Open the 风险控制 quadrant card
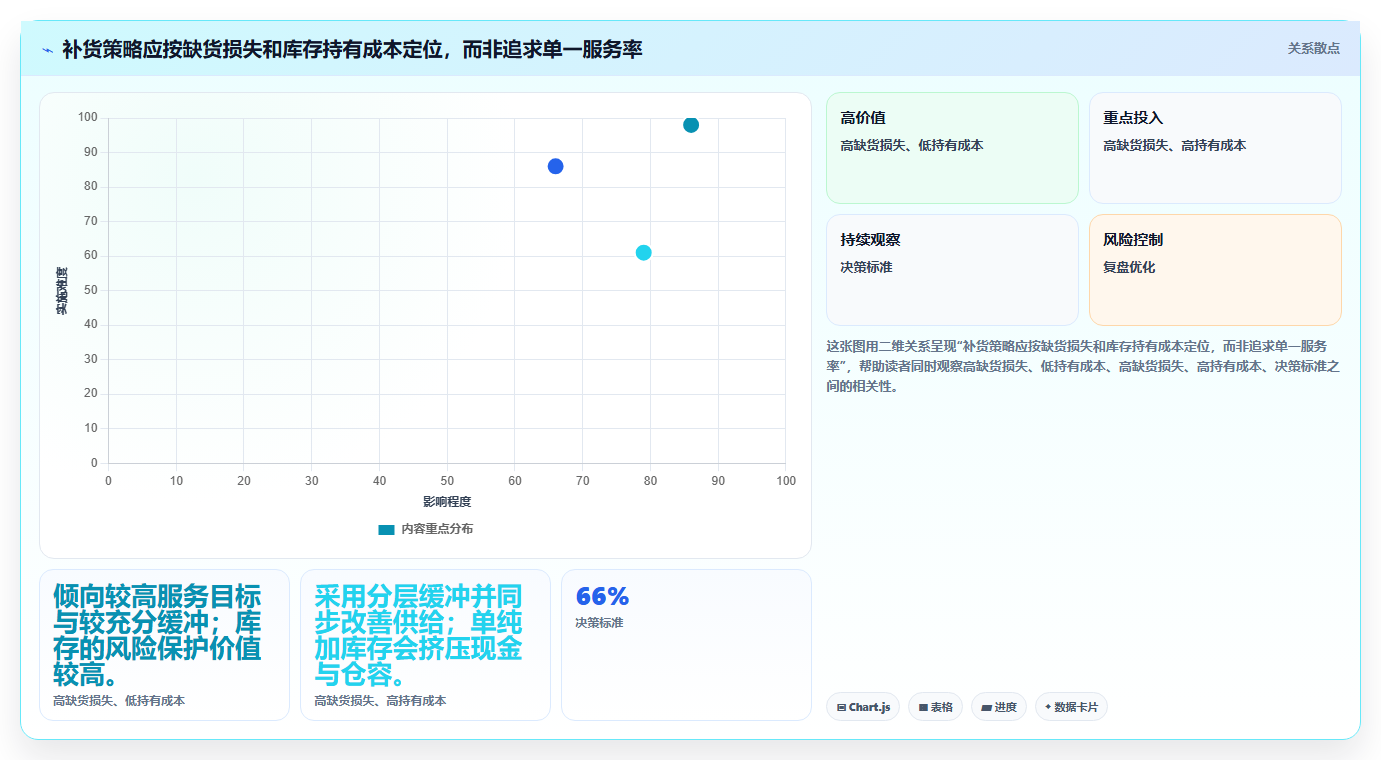Image resolution: width=1381 pixels, height=760 pixels. [1215, 270]
